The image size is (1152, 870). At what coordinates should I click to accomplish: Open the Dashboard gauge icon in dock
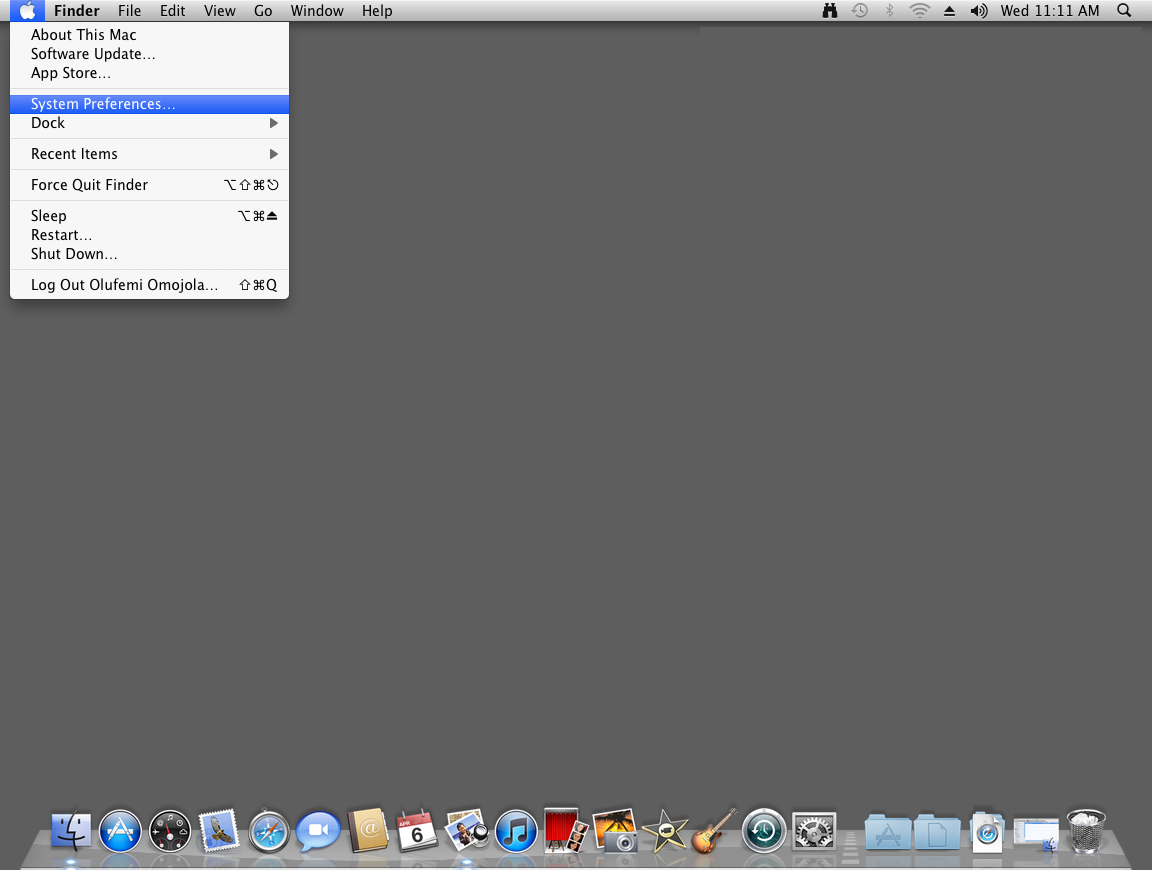click(x=170, y=831)
